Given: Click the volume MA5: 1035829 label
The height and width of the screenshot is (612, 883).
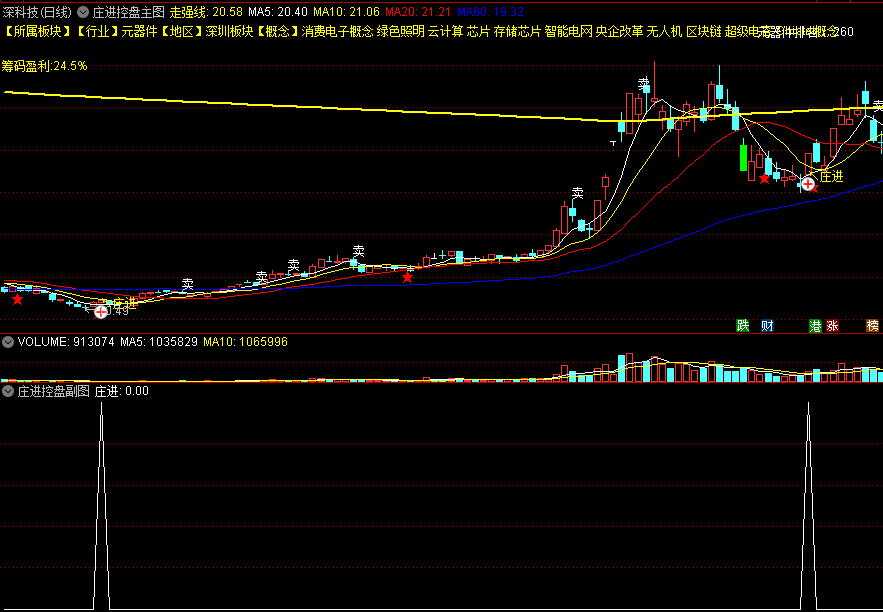Looking at the screenshot, I should tap(159, 342).
